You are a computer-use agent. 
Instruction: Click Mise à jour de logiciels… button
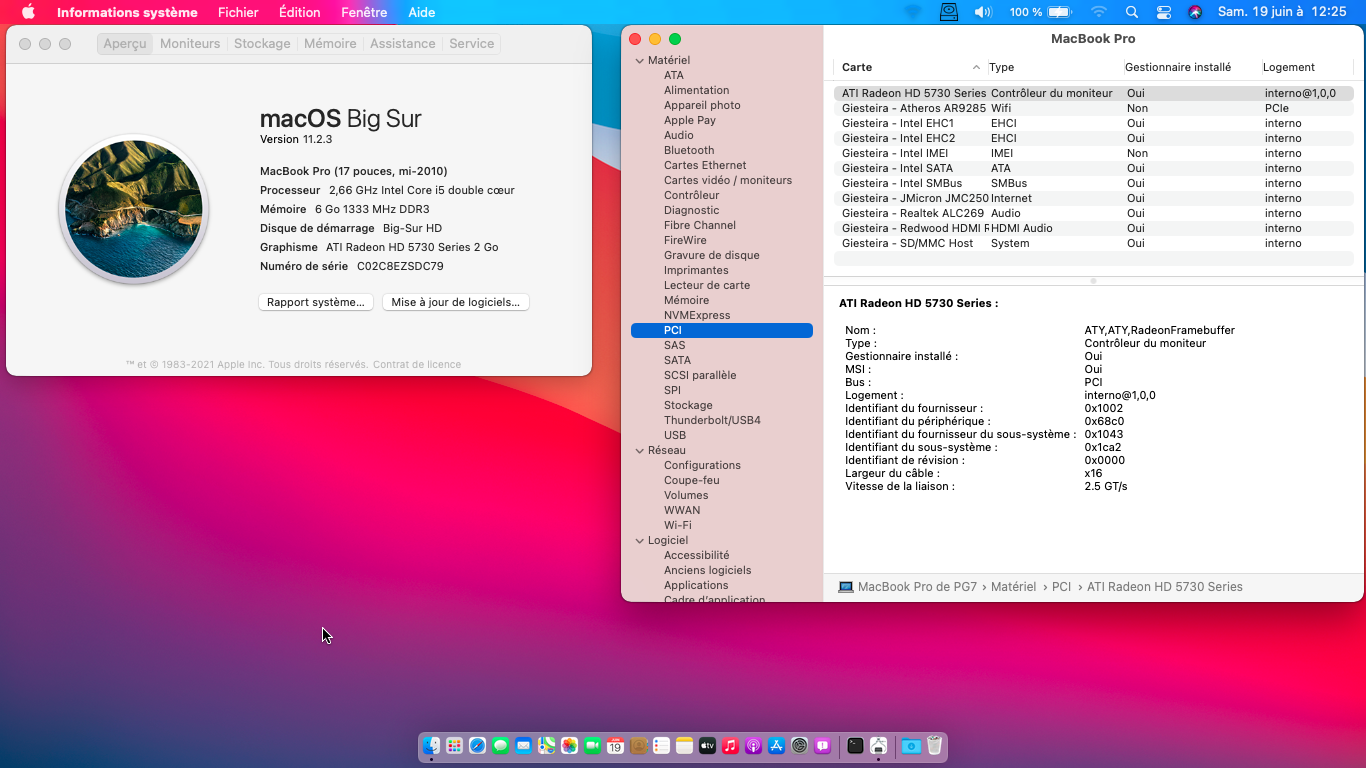(456, 302)
